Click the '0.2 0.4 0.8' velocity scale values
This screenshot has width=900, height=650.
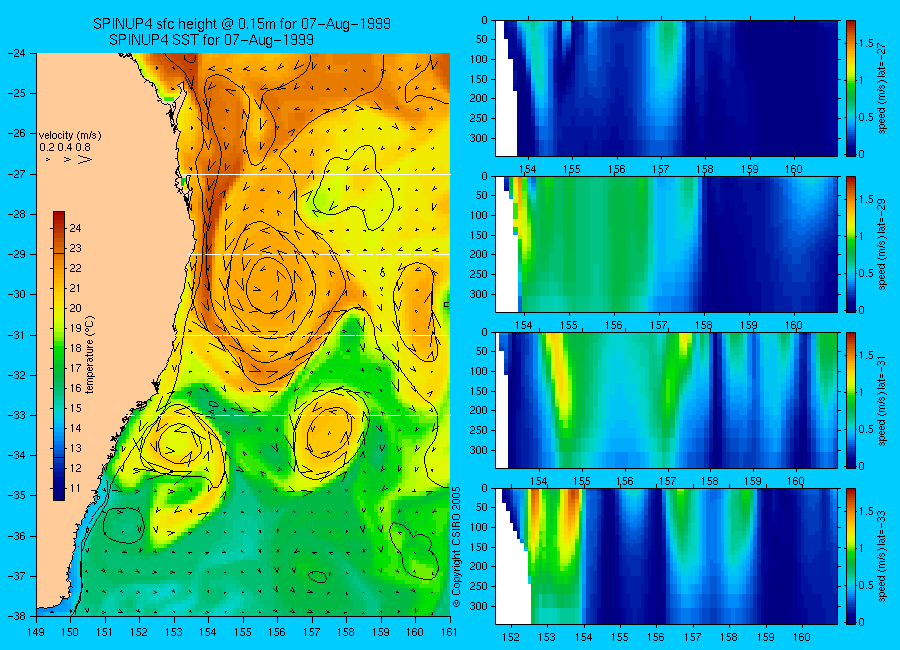pos(65,147)
